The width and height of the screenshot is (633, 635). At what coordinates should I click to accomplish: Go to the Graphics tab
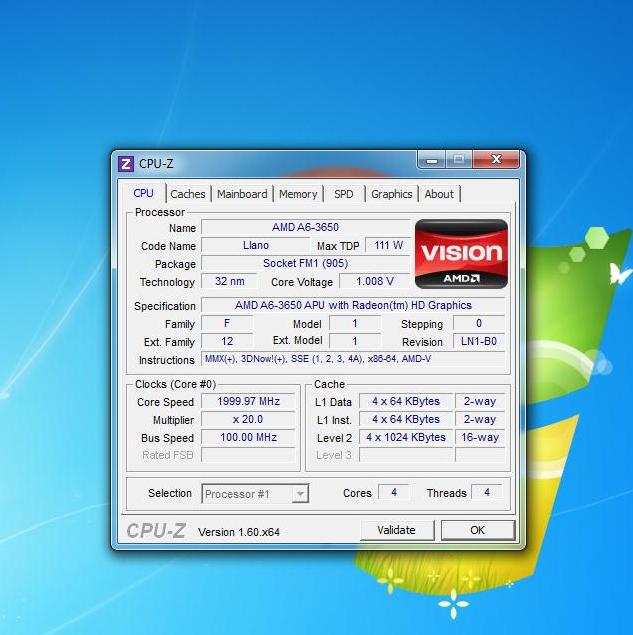(392, 194)
